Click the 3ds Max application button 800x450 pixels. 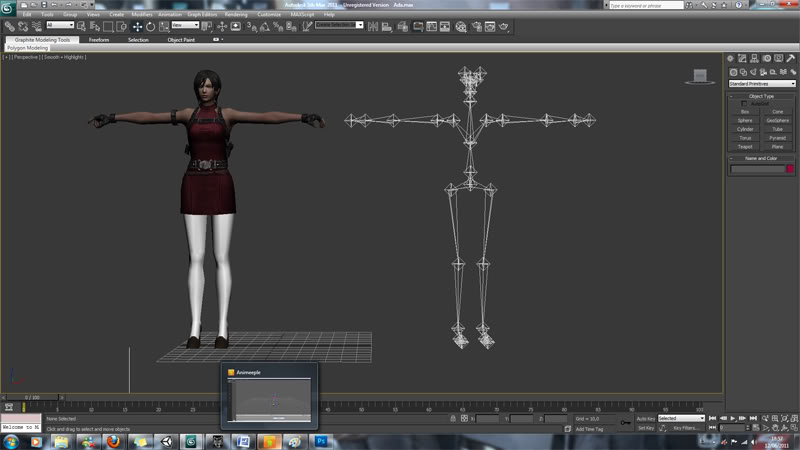click(8, 8)
